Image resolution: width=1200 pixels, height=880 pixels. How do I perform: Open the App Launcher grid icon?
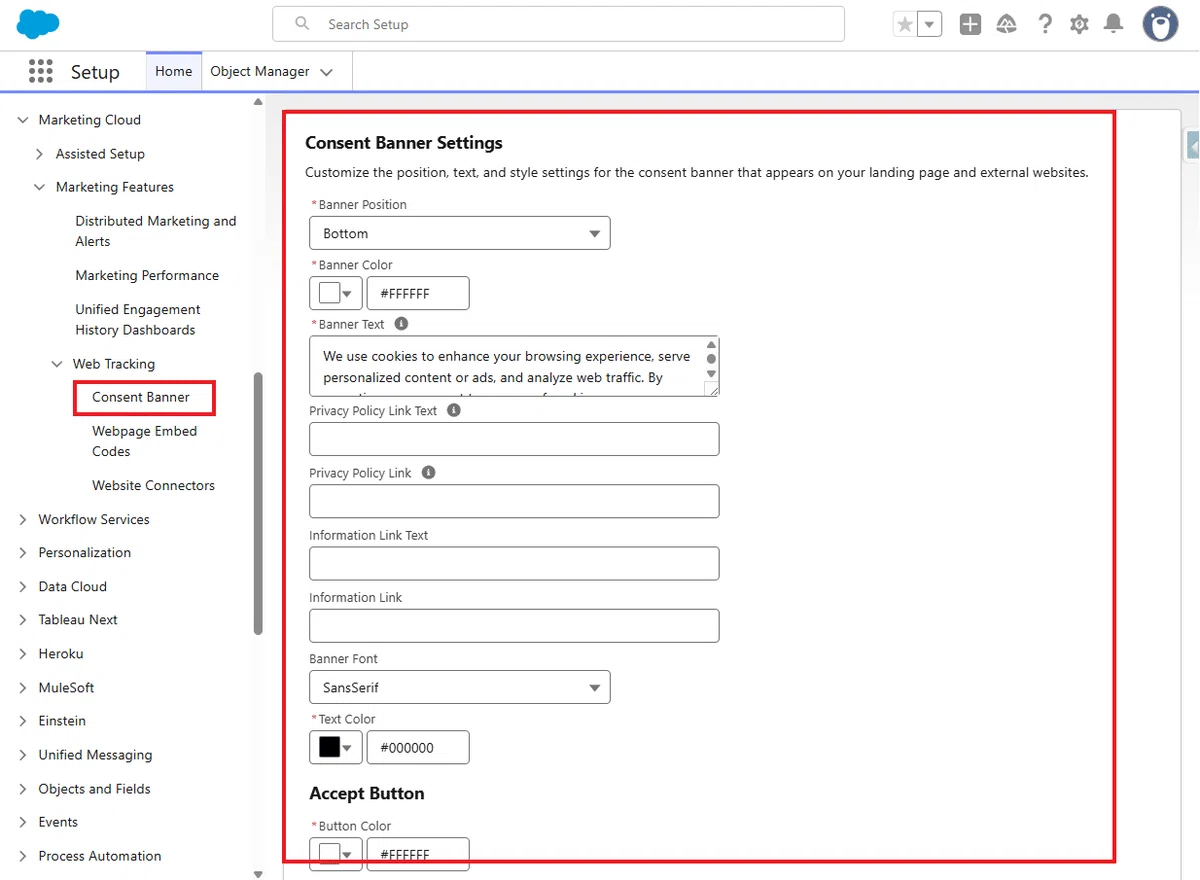point(41,71)
